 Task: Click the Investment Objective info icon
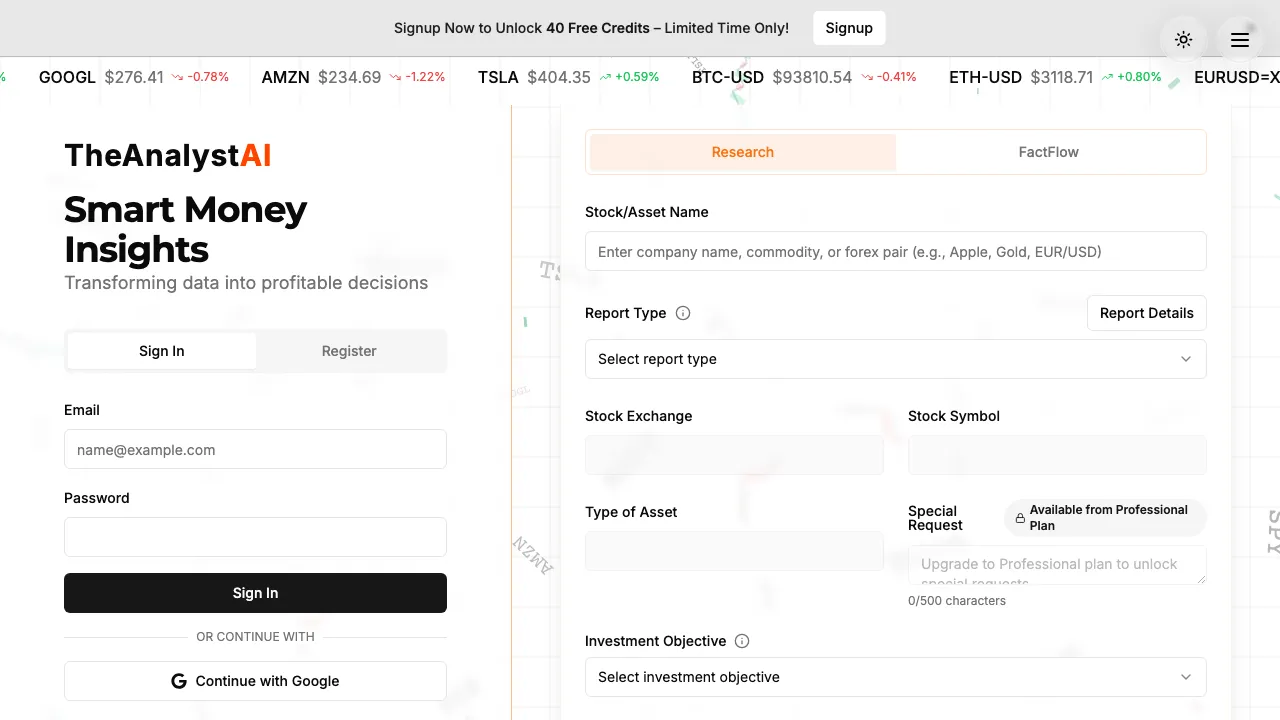coord(743,641)
